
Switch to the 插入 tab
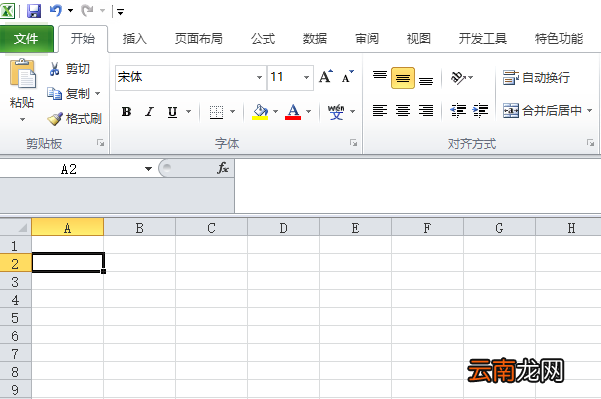coord(135,39)
